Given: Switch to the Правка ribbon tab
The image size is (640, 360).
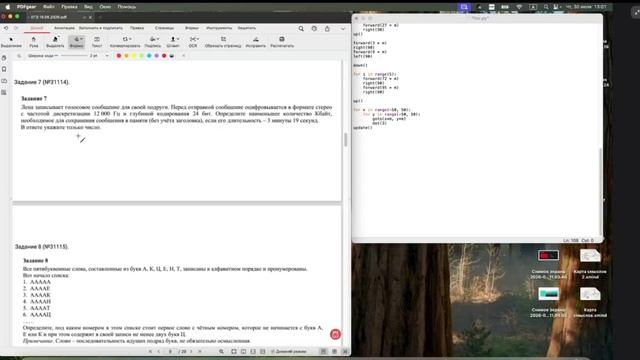Looking at the screenshot, I should (x=137, y=28).
